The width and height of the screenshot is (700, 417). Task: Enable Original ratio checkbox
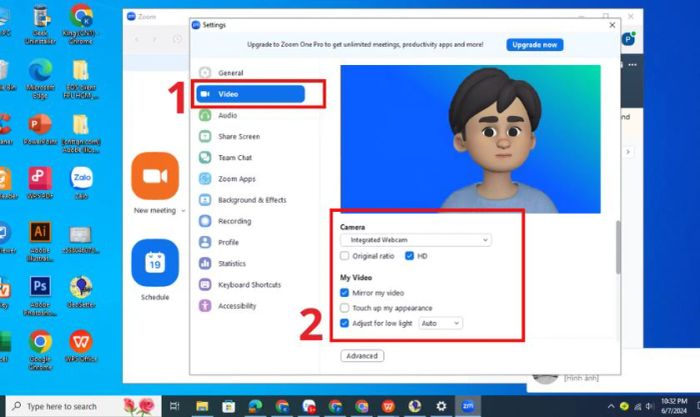[x=344, y=256]
